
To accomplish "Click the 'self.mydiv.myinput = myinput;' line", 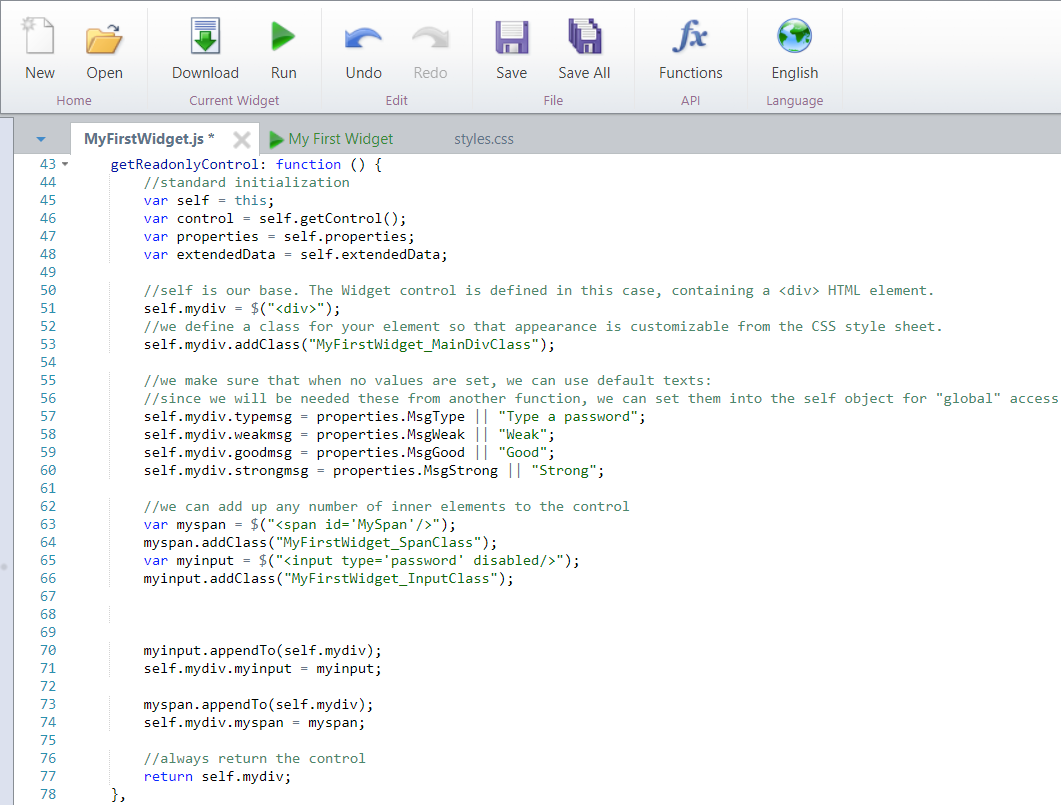I will 263,669.
